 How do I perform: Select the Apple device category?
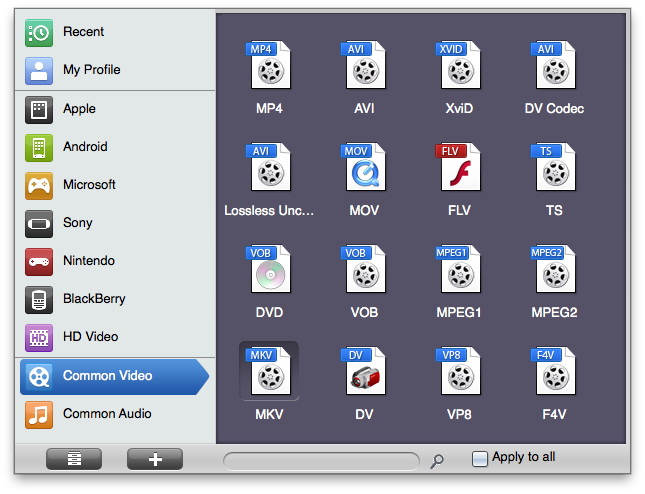click(x=79, y=109)
